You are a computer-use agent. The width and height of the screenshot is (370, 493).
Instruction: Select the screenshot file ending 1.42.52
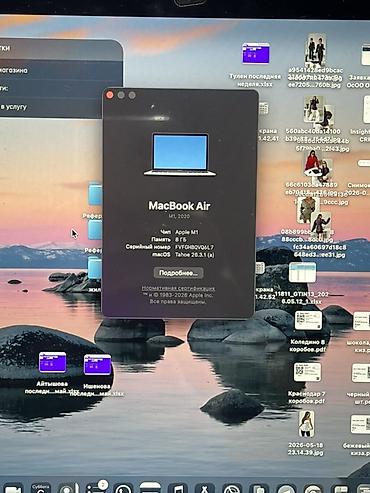point(260,268)
